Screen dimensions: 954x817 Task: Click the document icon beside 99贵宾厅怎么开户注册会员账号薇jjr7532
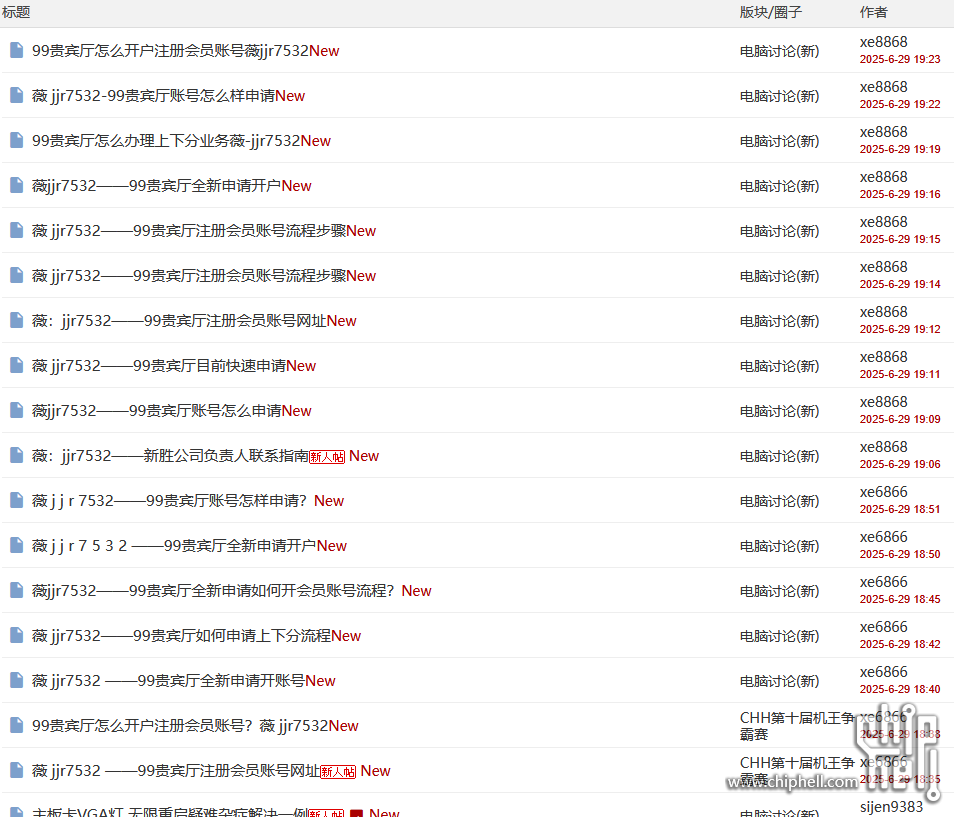coord(16,50)
